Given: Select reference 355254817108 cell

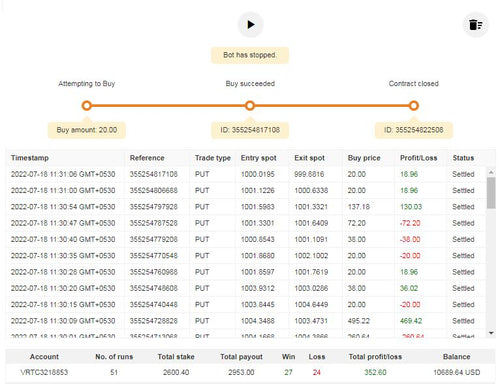Looking at the screenshot, I should click(x=154, y=174).
